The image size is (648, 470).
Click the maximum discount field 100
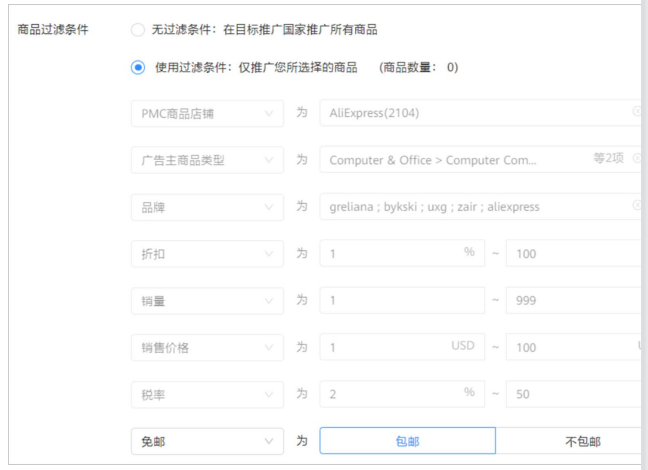pos(574,253)
